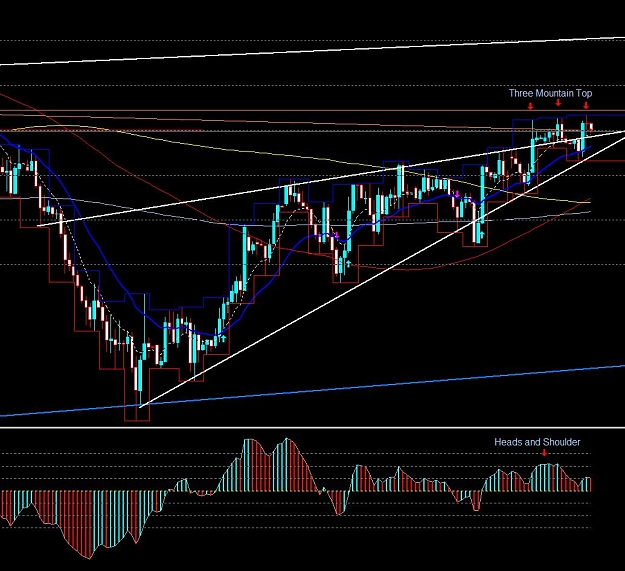This screenshot has width=625, height=571.
Task: Click the red arrow under 'Heads and Shoulder'
Action: click(544, 453)
